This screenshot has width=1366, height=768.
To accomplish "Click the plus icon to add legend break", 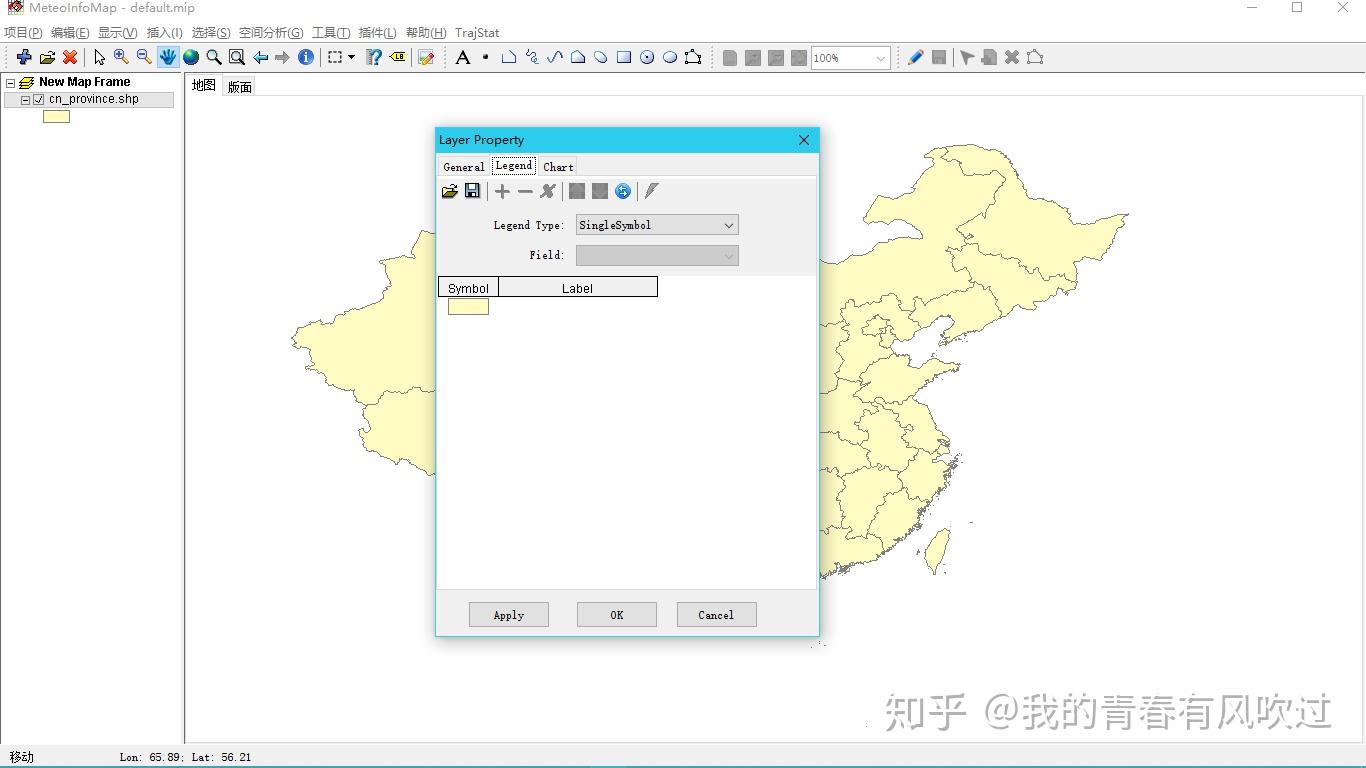I will (x=502, y=191).
